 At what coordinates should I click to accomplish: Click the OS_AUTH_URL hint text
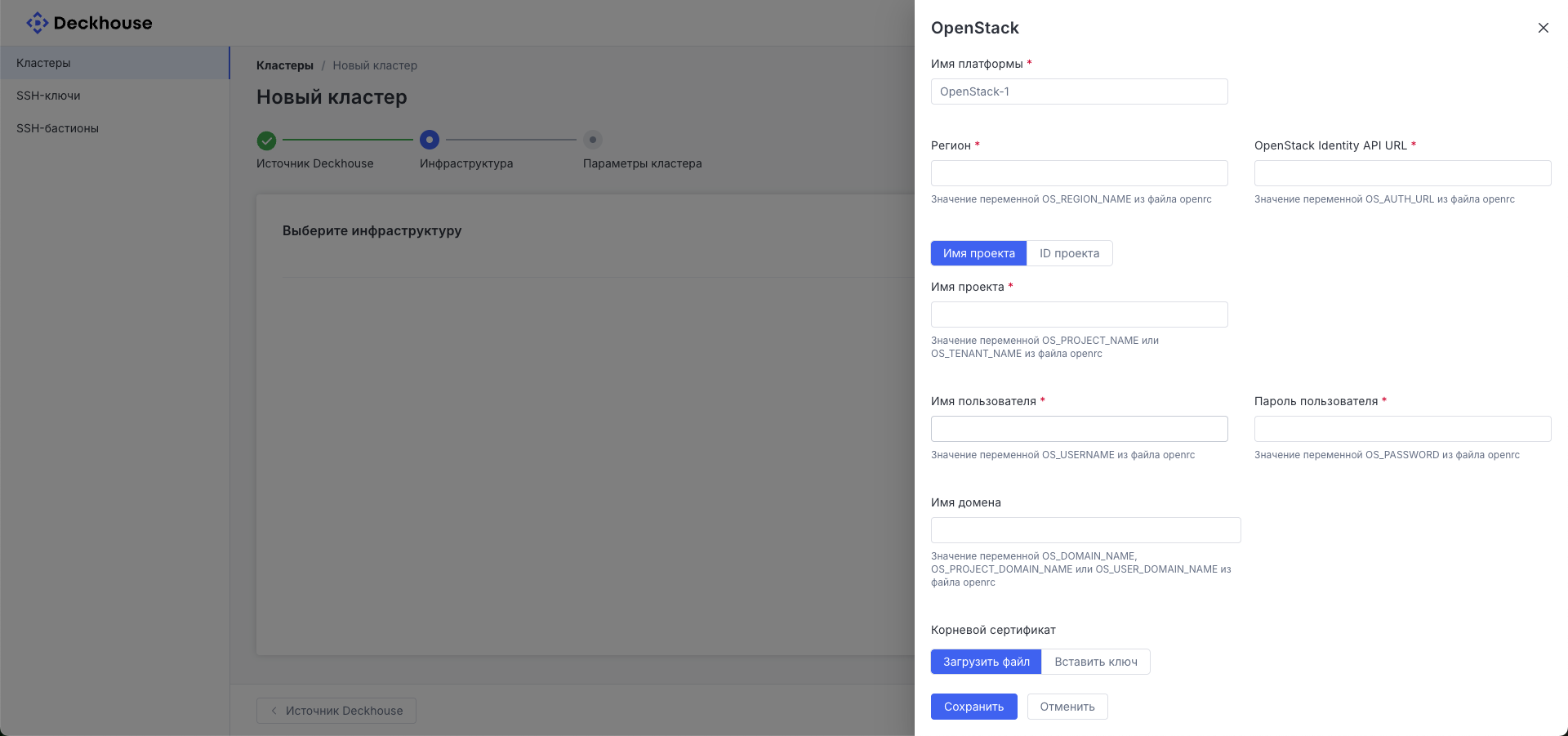tap(1384, 199)
